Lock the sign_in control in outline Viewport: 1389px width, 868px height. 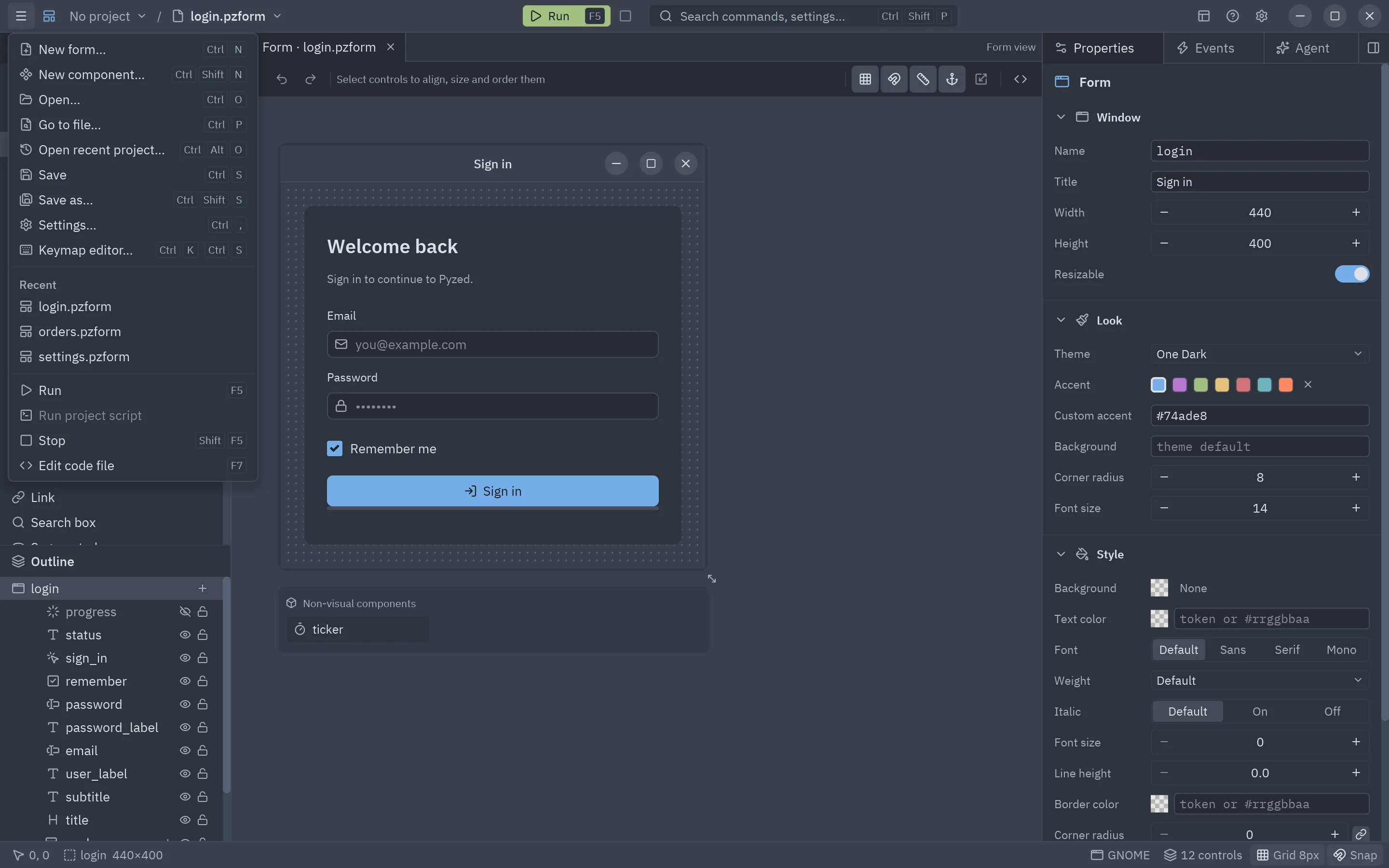[x=203, y=658]
